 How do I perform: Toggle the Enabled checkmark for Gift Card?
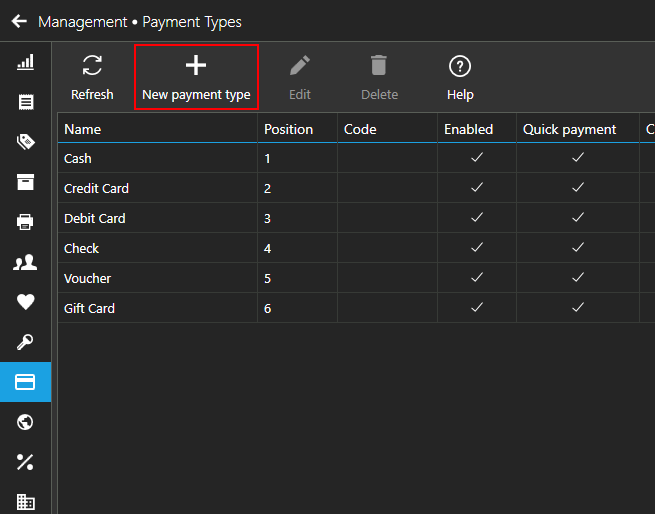(x=477, y=308)
